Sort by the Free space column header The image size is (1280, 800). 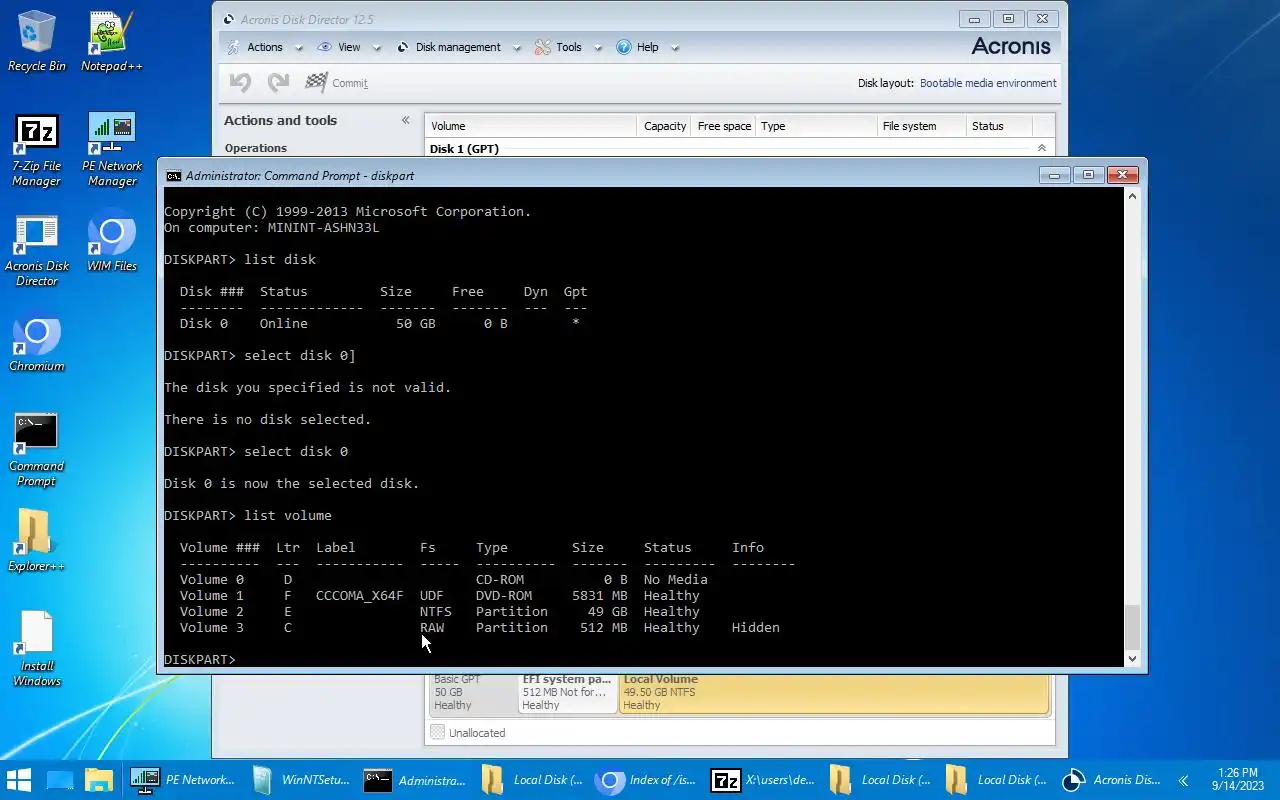[x=723, y=126]
